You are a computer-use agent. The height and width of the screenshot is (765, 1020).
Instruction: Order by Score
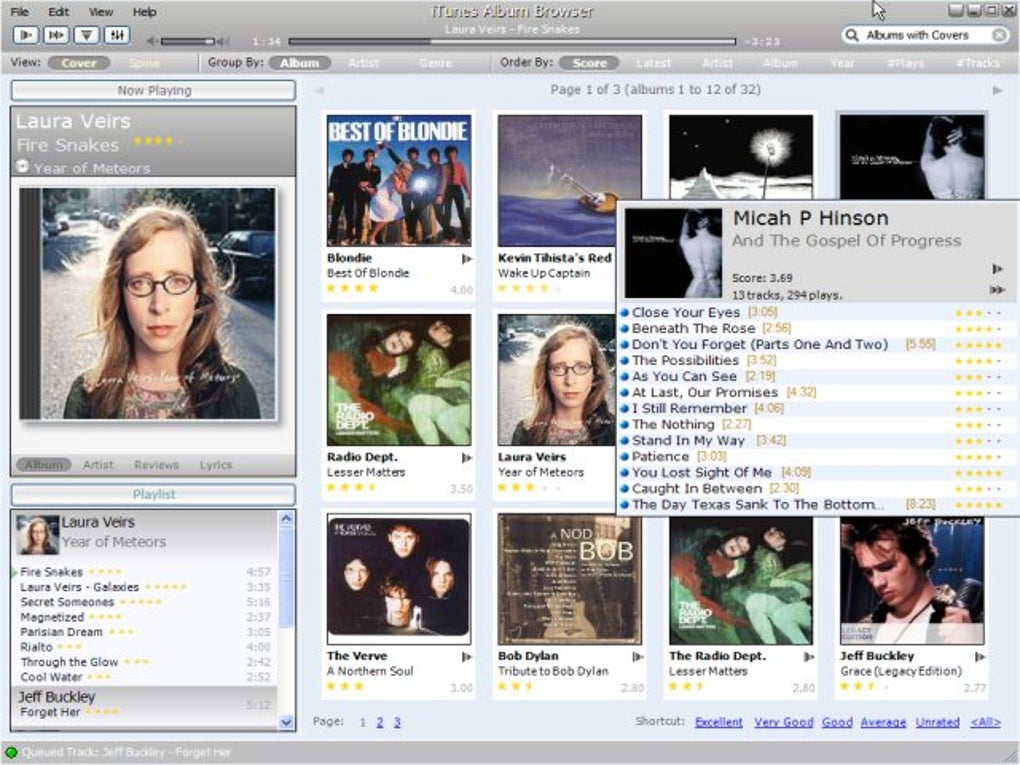point(589,63)
